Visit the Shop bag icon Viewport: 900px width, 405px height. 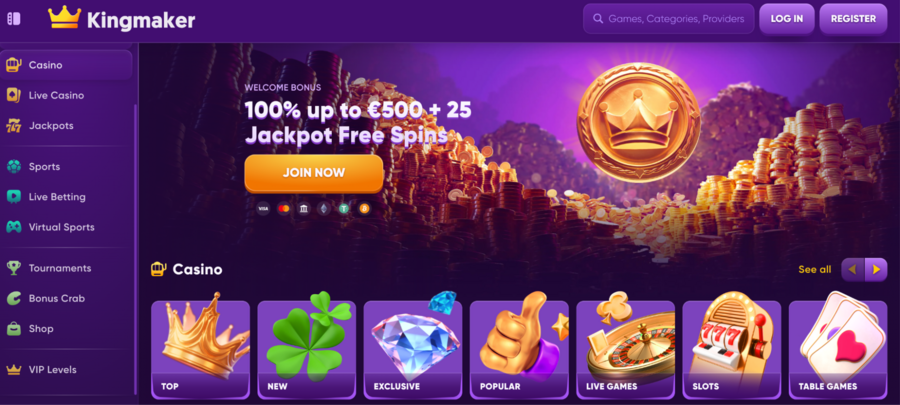(14, 329)
